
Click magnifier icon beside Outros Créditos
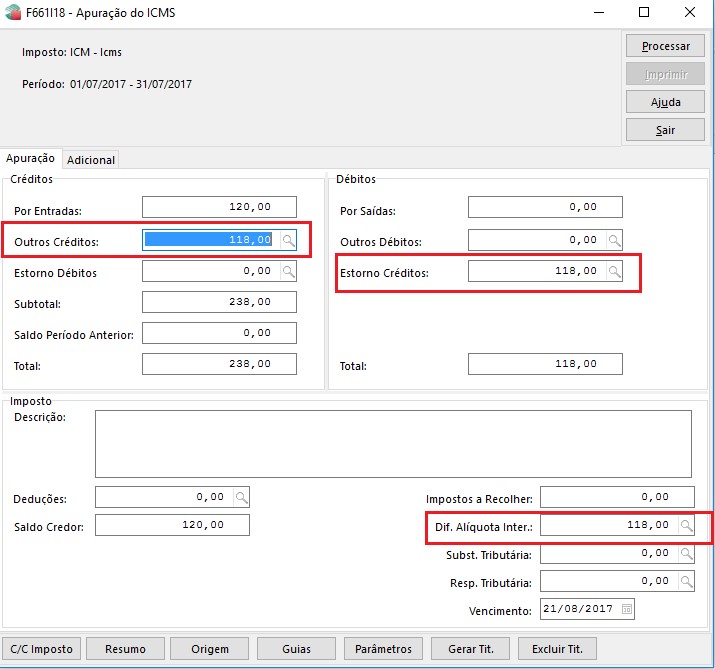click(x=288, y=240)
